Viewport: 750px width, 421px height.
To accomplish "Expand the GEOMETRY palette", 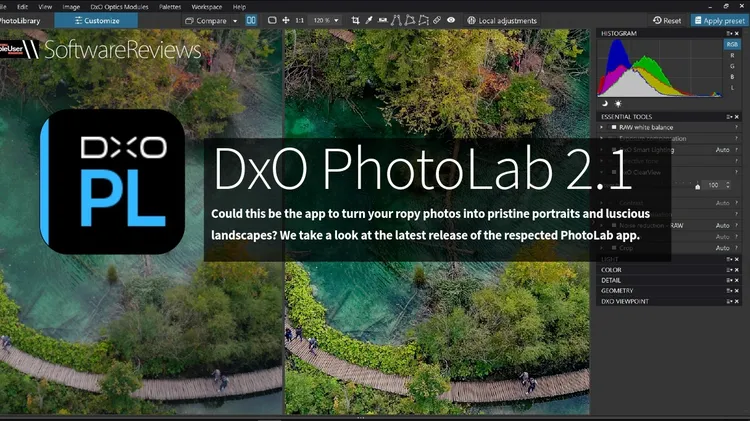I will click(617, 291).
